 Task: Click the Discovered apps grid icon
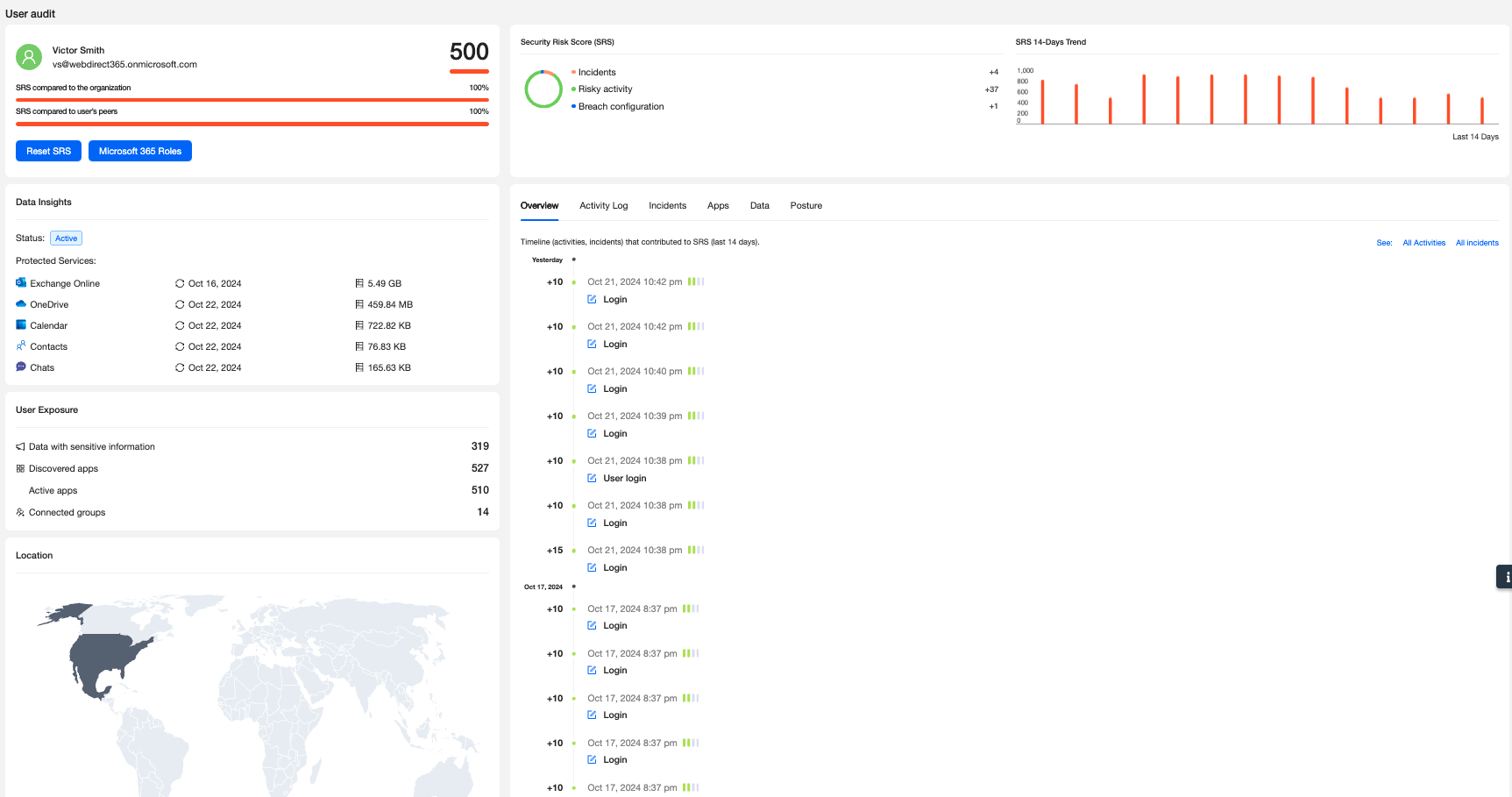(20, 469)
